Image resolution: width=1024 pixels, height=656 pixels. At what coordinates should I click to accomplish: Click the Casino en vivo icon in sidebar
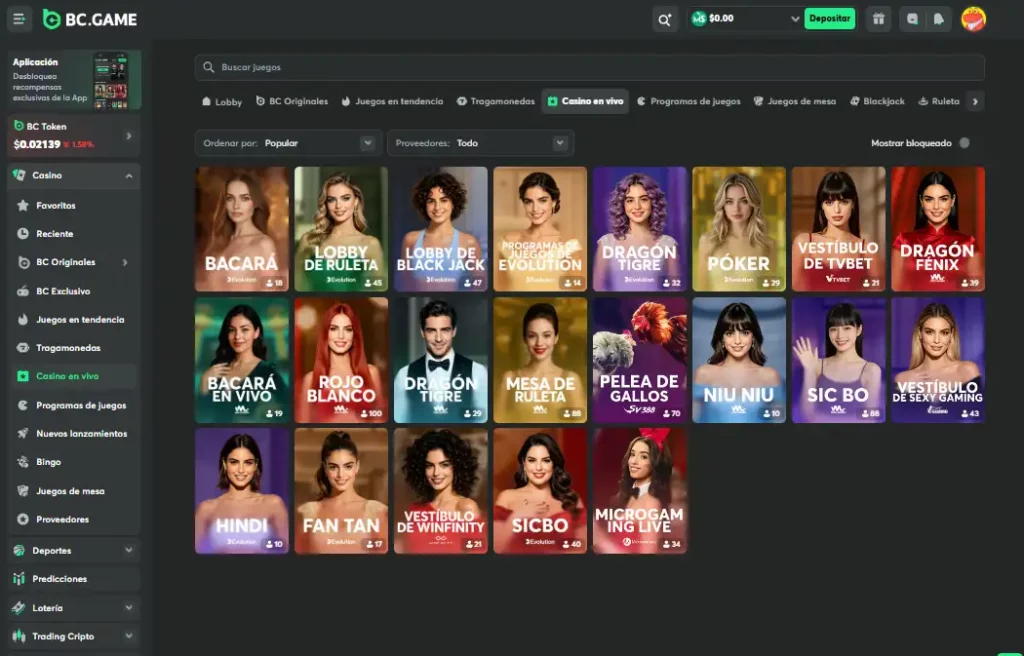(x=23, y=376)
